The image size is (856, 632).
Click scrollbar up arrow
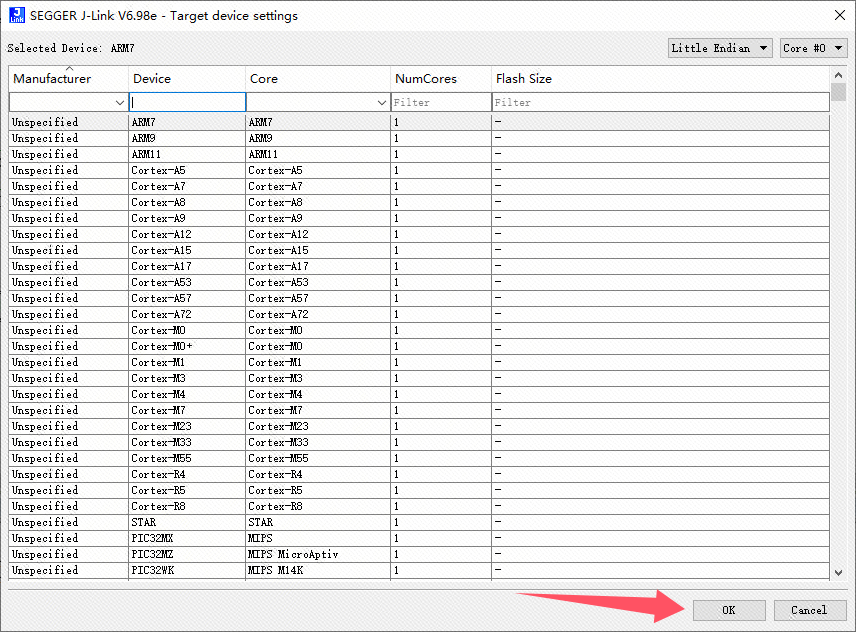(839, 75)
